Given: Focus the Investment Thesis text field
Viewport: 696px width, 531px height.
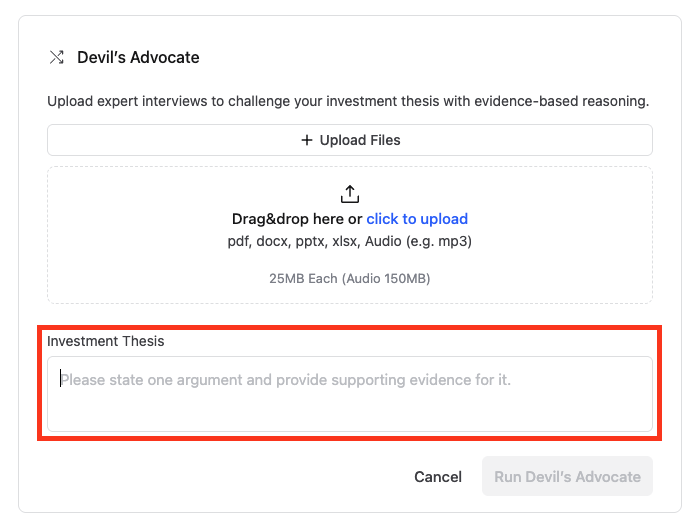Looking at the screenshot, I should [x=350, y=394].
